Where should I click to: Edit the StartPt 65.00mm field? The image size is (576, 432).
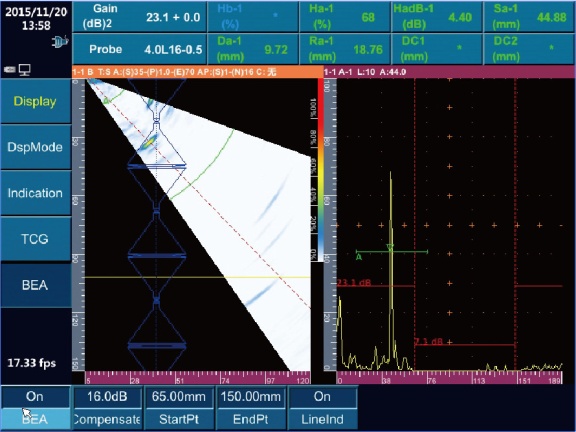(179, 408)
